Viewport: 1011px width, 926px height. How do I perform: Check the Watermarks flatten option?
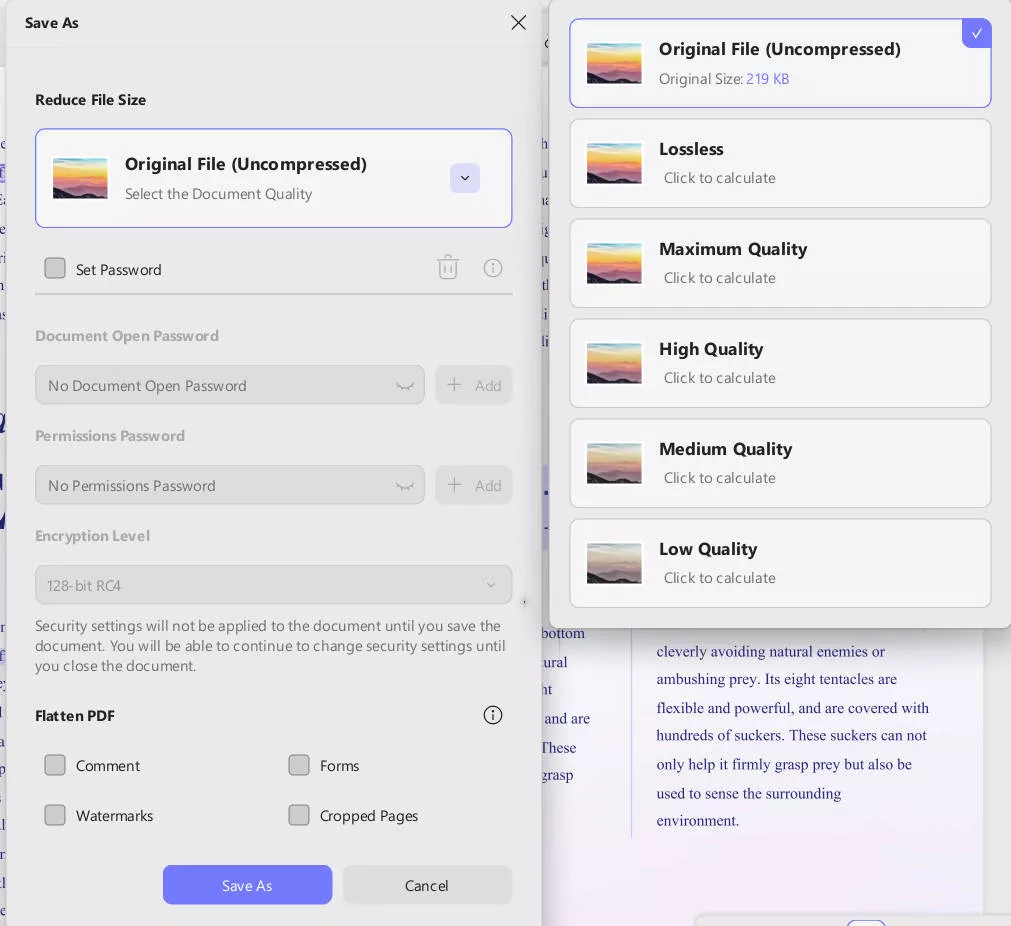click(x=55, y=815)
